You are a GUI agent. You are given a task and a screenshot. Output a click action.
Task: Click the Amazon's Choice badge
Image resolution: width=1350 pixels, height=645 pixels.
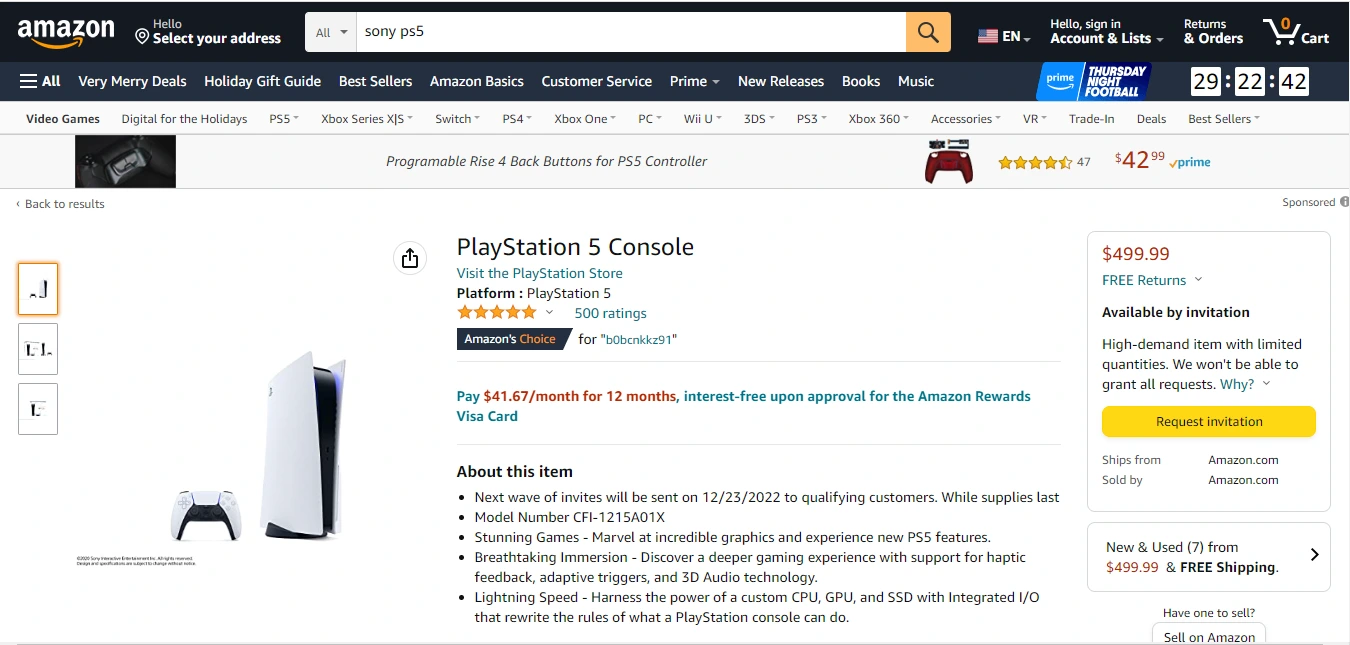(512, 339)
